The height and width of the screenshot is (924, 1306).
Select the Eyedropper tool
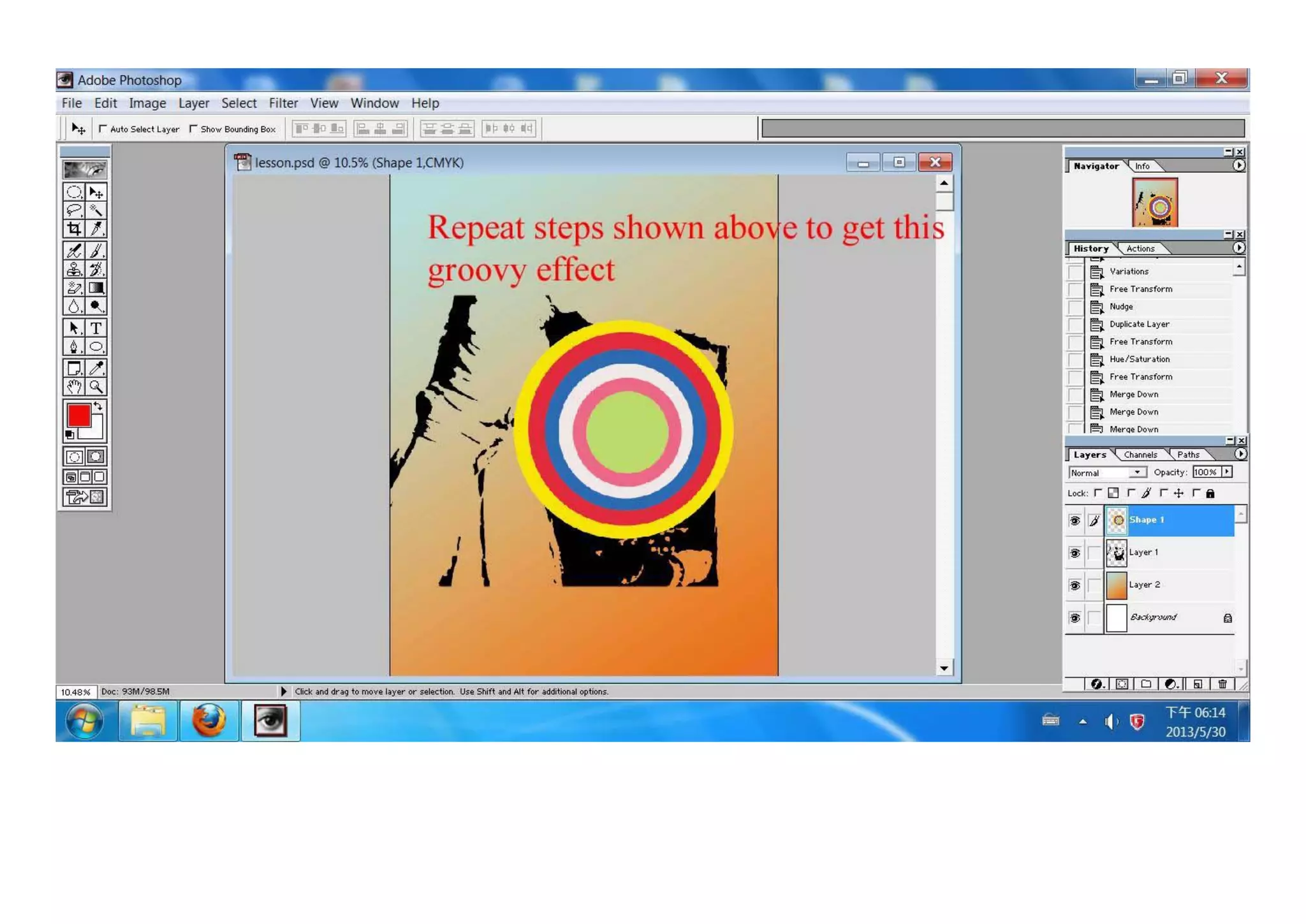(x=96, y=368)
